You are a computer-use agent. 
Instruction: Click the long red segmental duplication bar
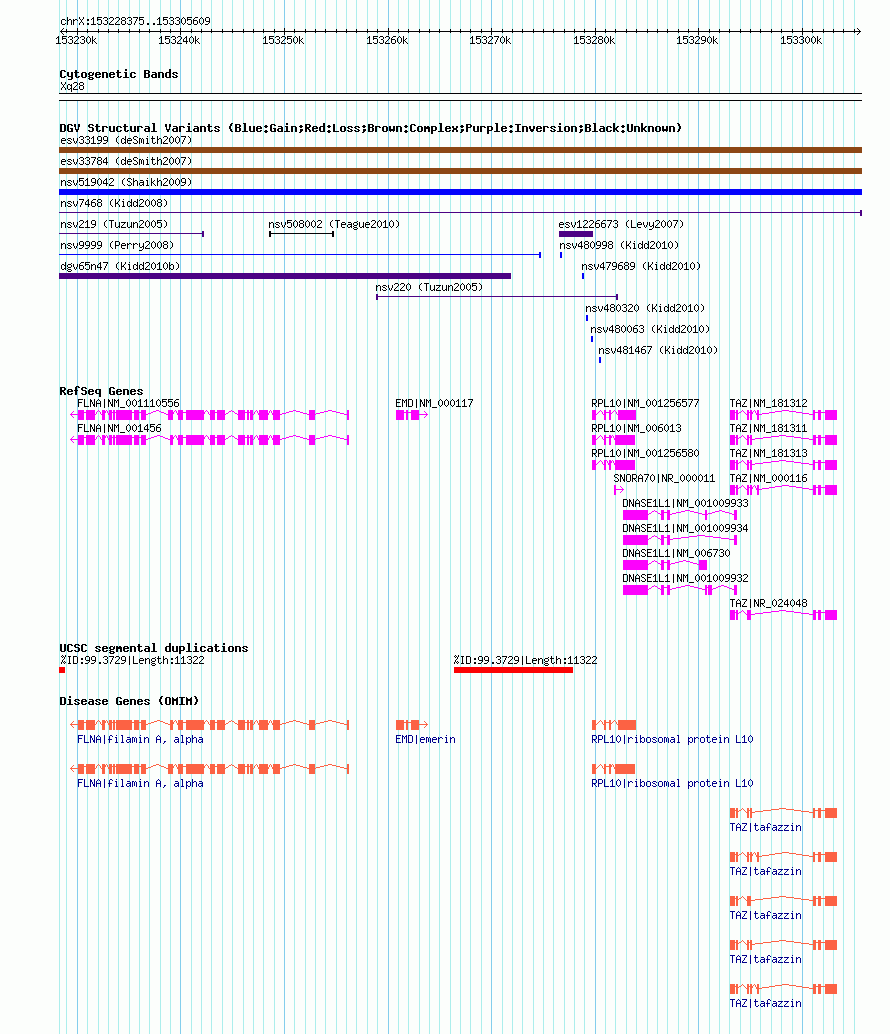(x=514, y=671)
